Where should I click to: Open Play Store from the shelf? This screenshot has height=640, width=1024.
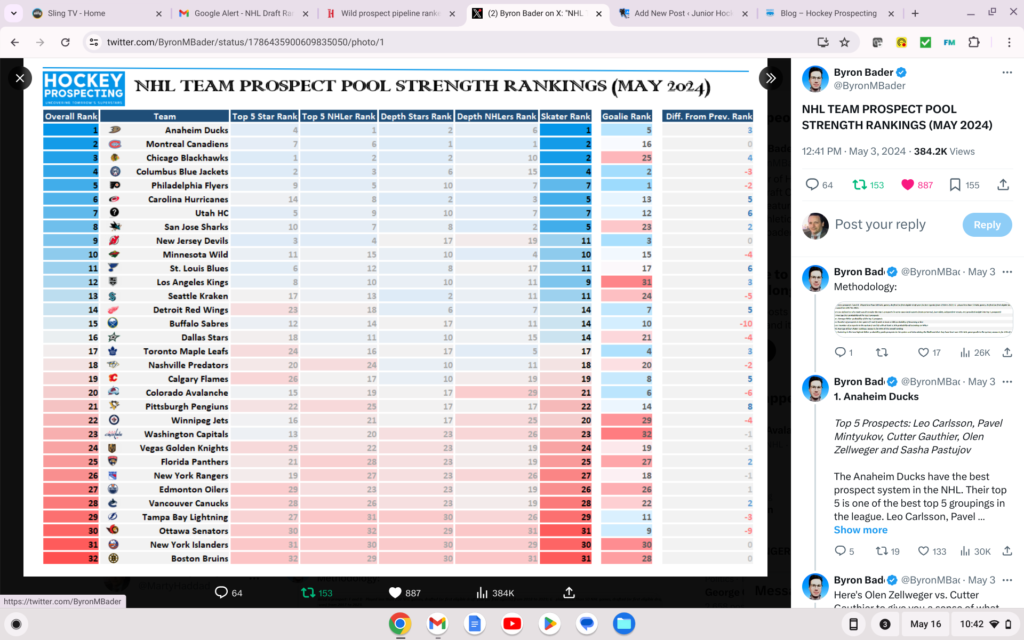tap(549, 624)
